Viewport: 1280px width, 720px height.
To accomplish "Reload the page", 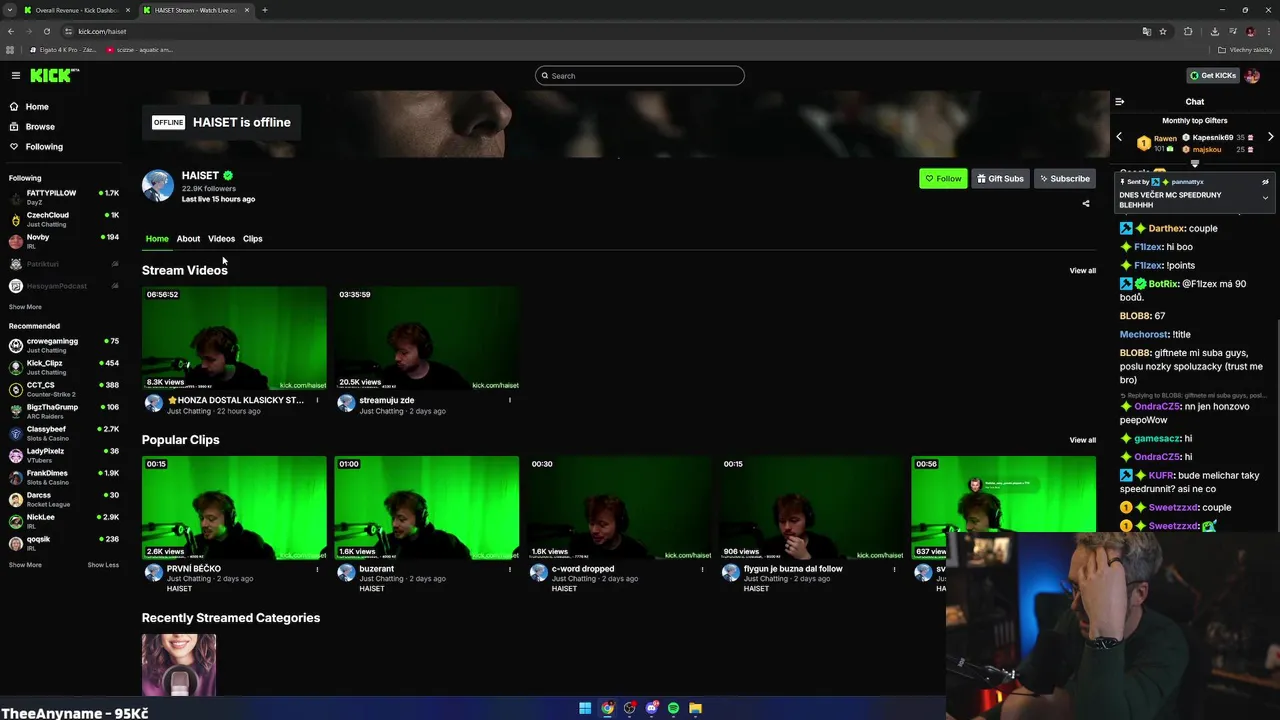I will (x=46, y=31).
